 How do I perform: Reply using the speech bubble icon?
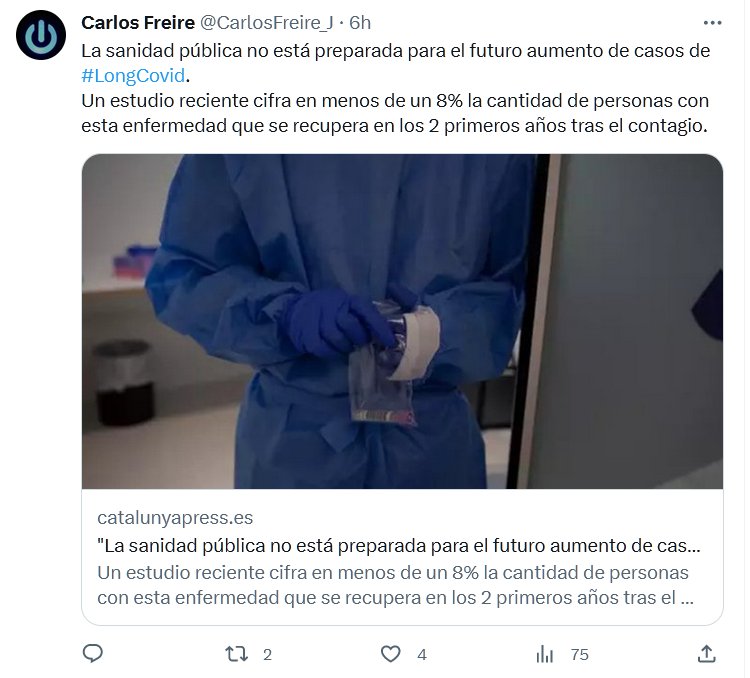pyautogui.click(x=93, y=654)
